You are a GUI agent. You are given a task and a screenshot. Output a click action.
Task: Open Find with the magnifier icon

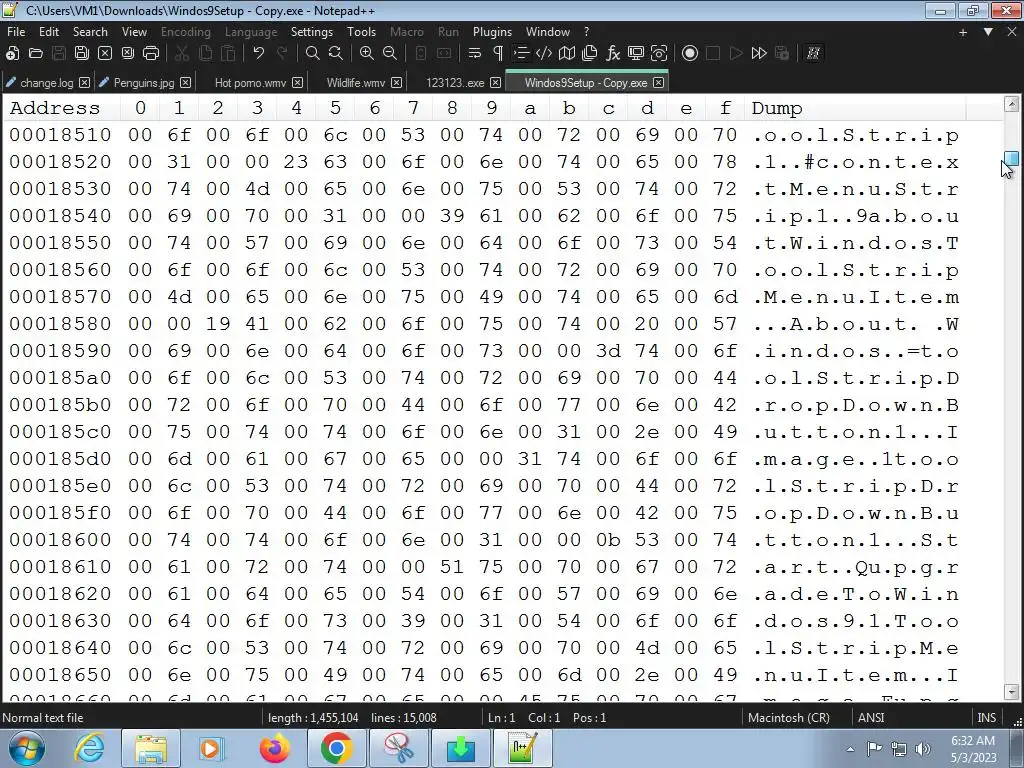click(x=313, y=54)
